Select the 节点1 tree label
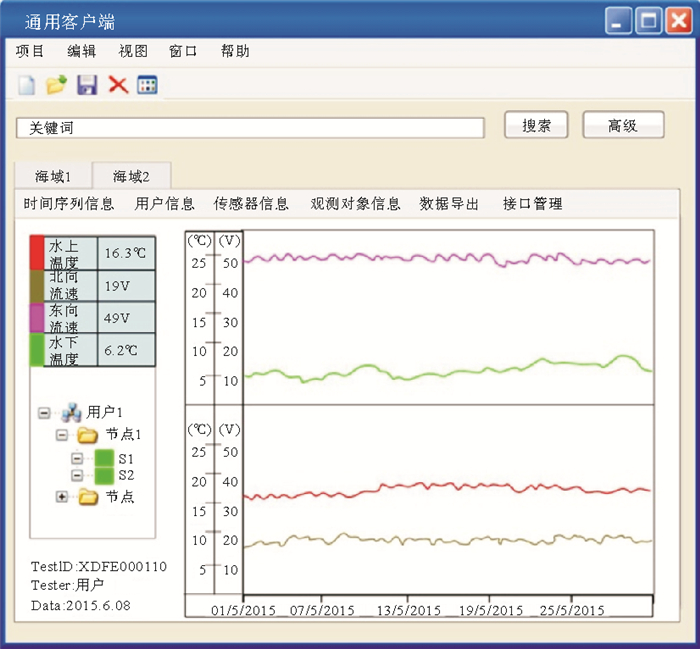 [x=123, y=434]
